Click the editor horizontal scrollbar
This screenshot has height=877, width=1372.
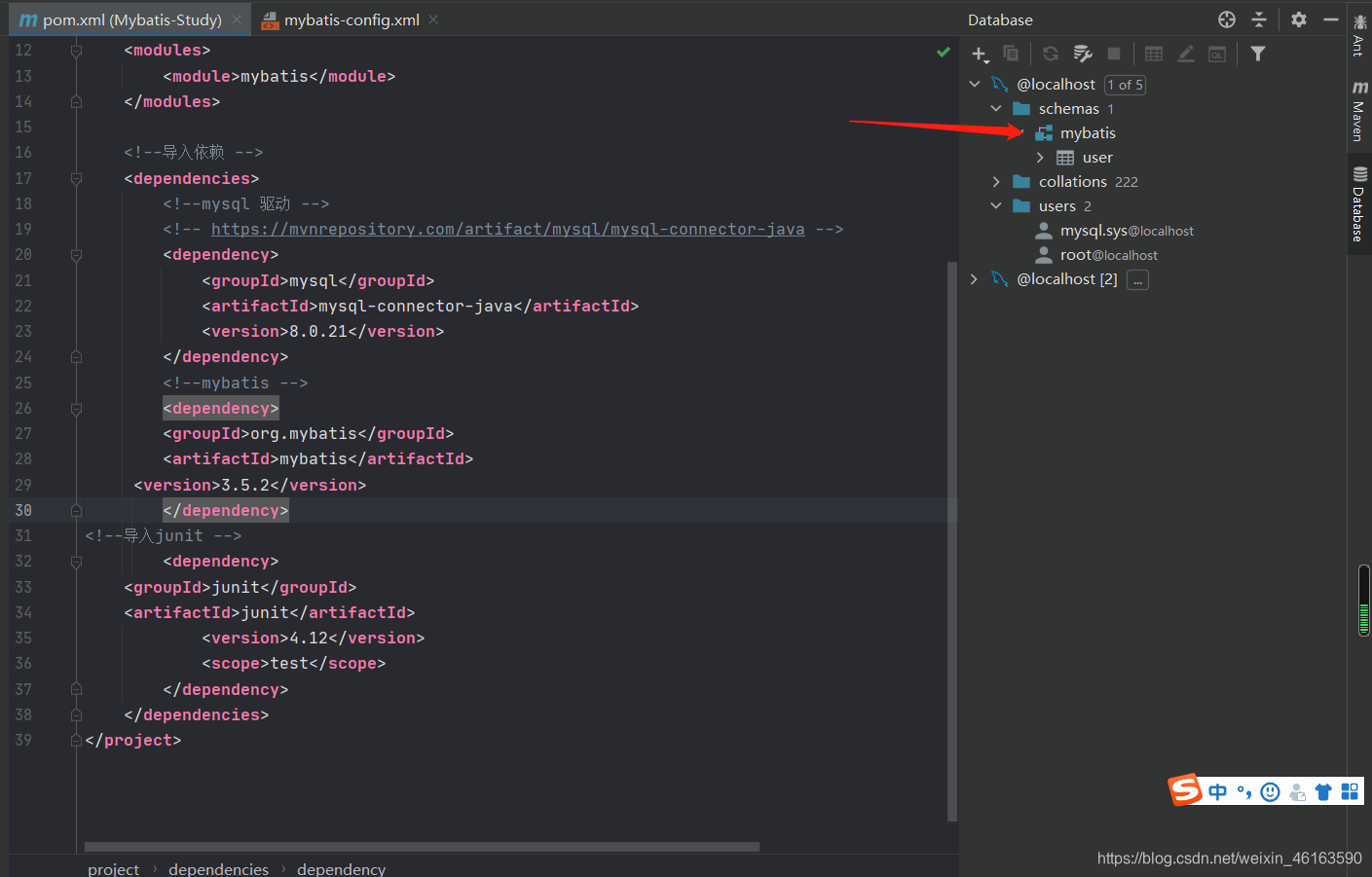coord(422,847)
